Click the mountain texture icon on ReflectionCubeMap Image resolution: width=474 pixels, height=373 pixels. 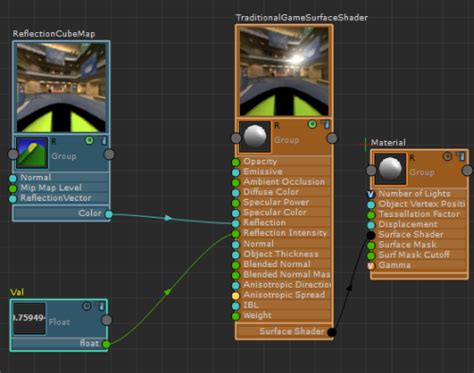coord(32,152)
